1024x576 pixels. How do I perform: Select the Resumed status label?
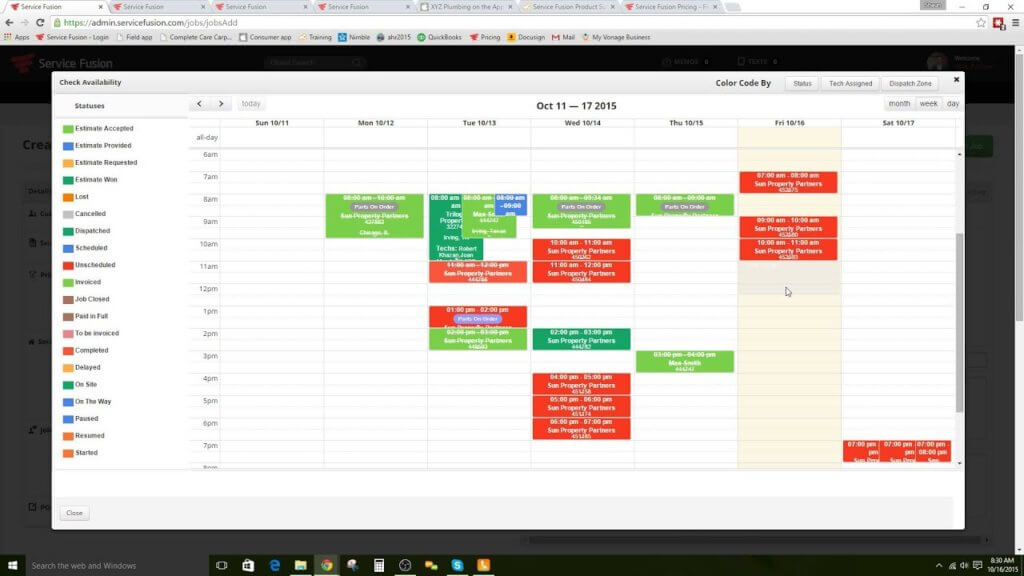tap(89, 436)
